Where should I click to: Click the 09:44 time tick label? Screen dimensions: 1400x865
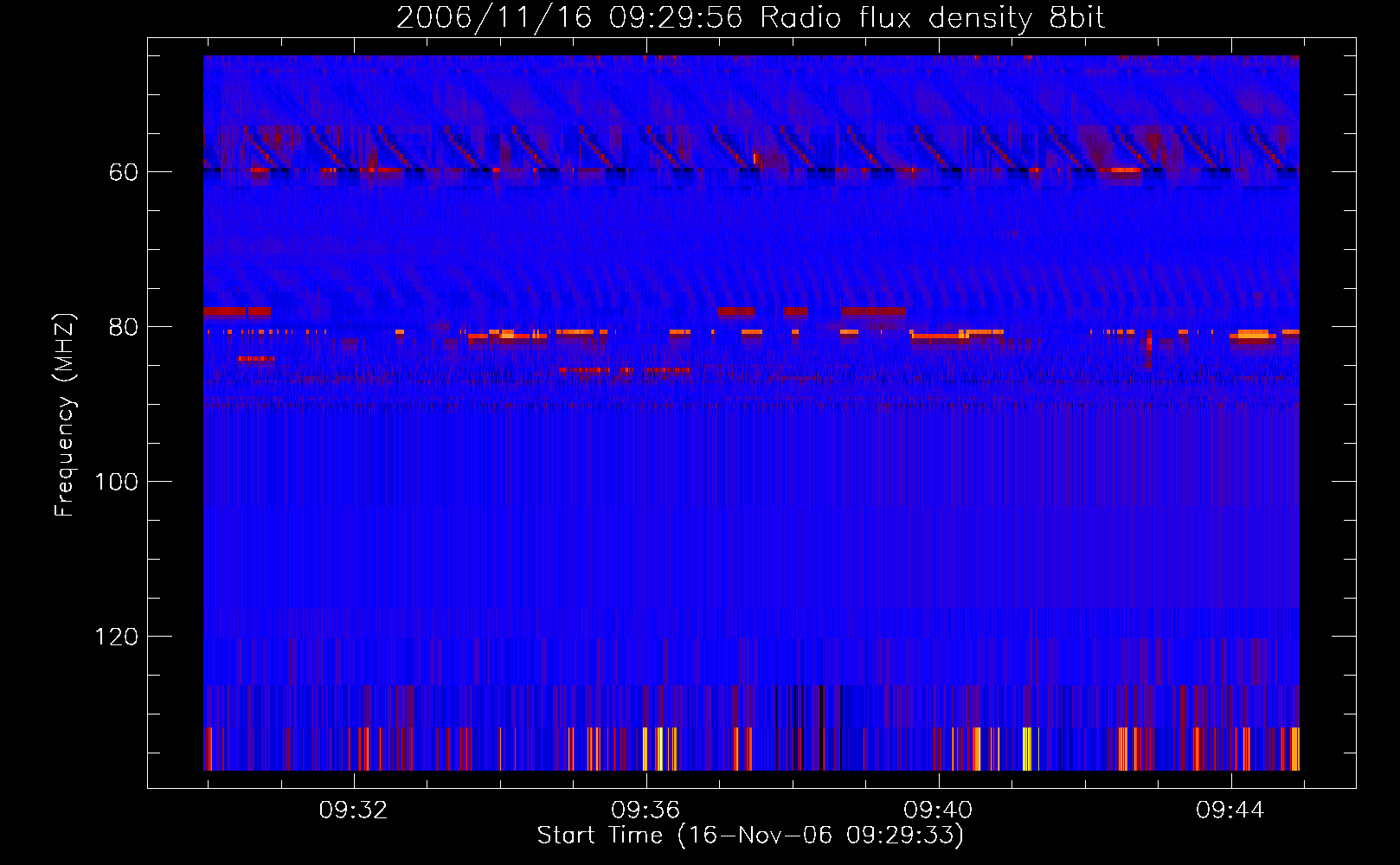pos(1230,810)
